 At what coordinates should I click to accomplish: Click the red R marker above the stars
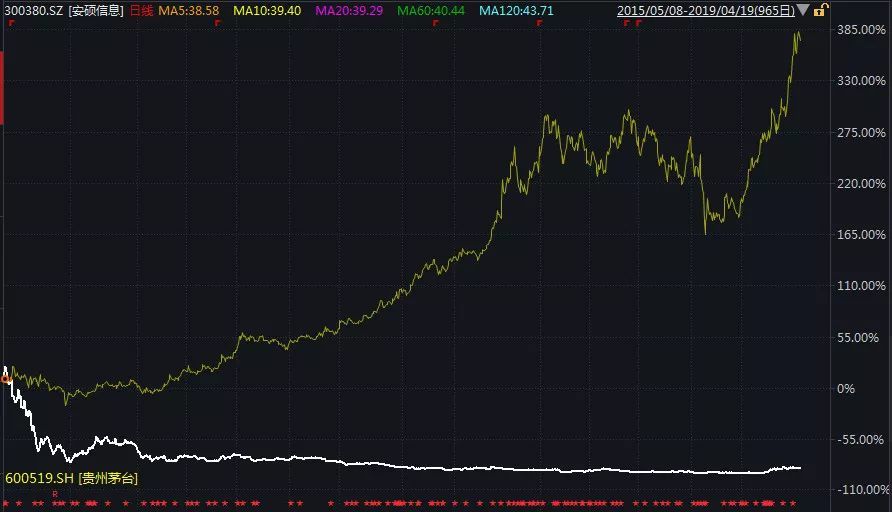55,494
